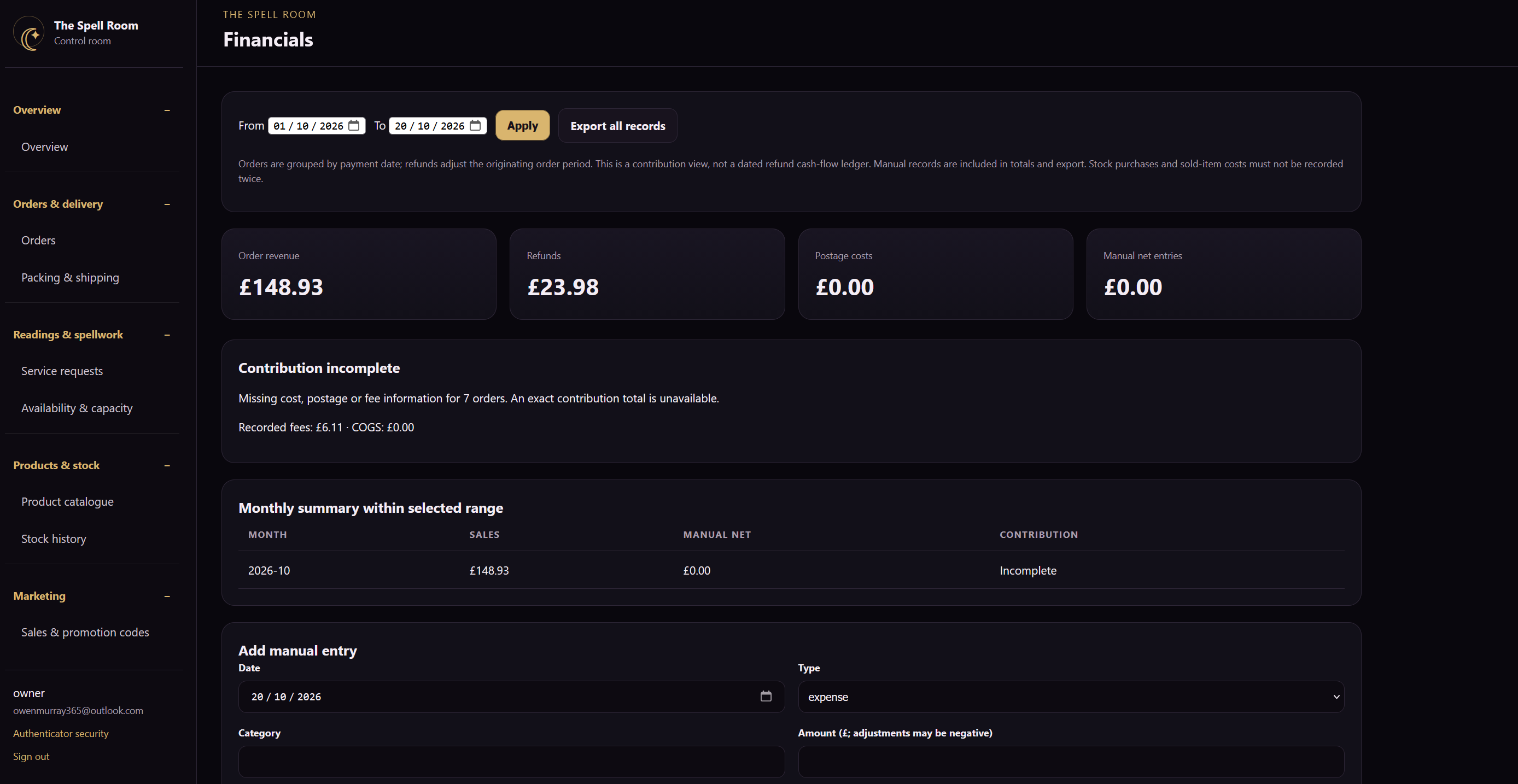This screenshot has height=784, width=1518.
Task: Open Availability & capacity page
Action: click(x=77, y=408)
